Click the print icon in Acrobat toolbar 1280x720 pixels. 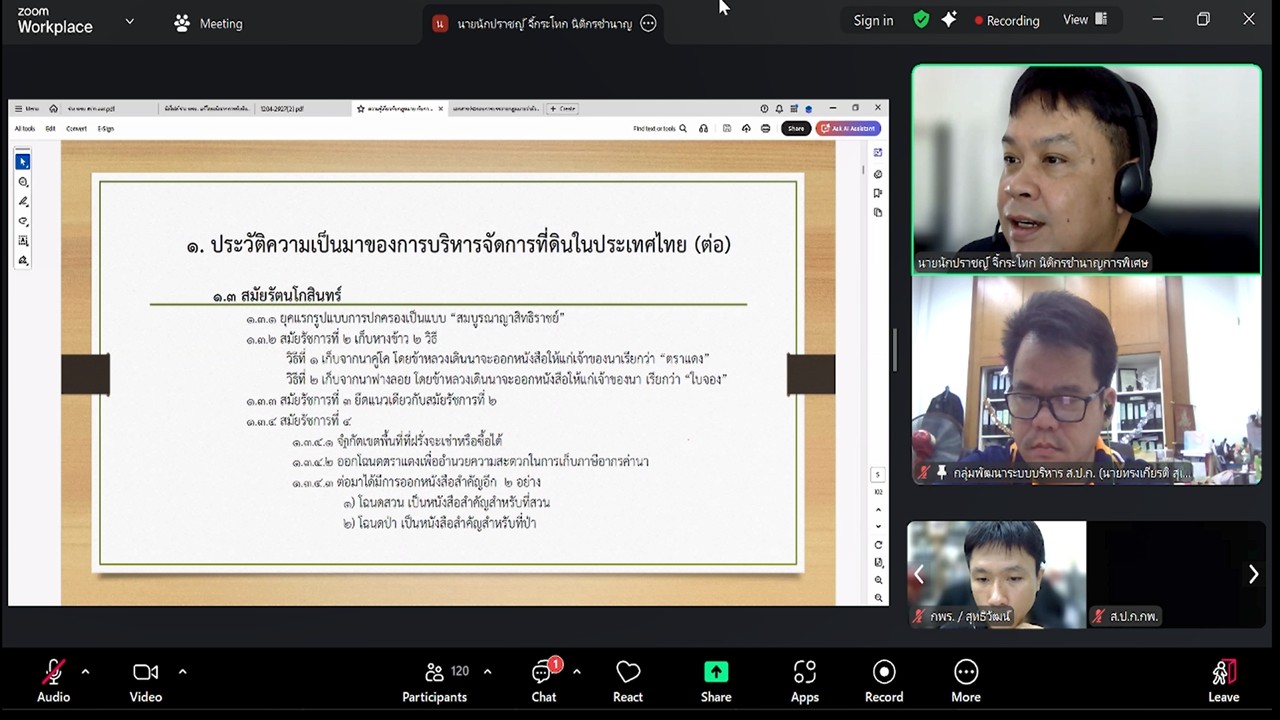[765, 128]
